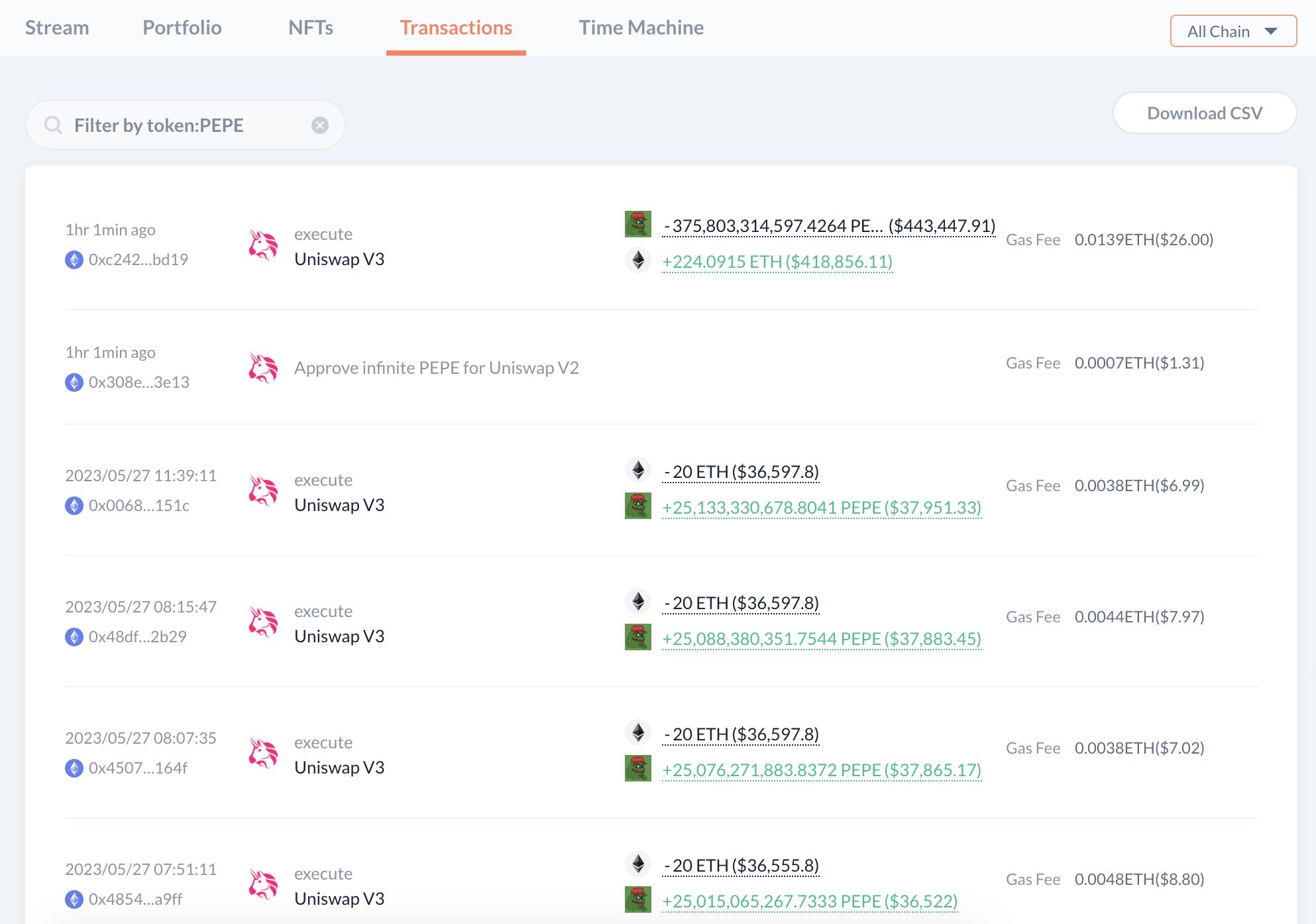The width and height of the screenshot is (1316, 924).
Task: Click Ethereum chain icon beside 0x48df...2b29
Action: coord(74,637)
